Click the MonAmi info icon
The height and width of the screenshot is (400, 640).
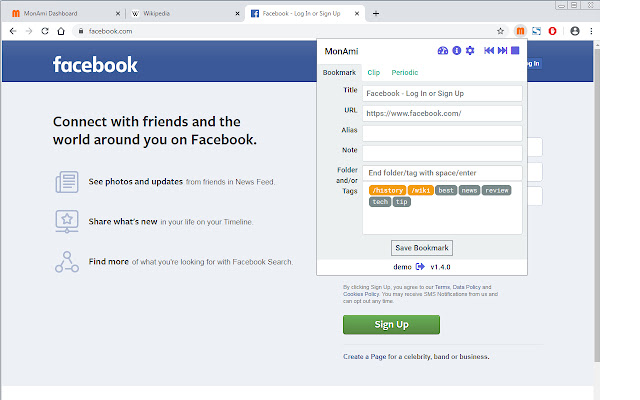457,51
